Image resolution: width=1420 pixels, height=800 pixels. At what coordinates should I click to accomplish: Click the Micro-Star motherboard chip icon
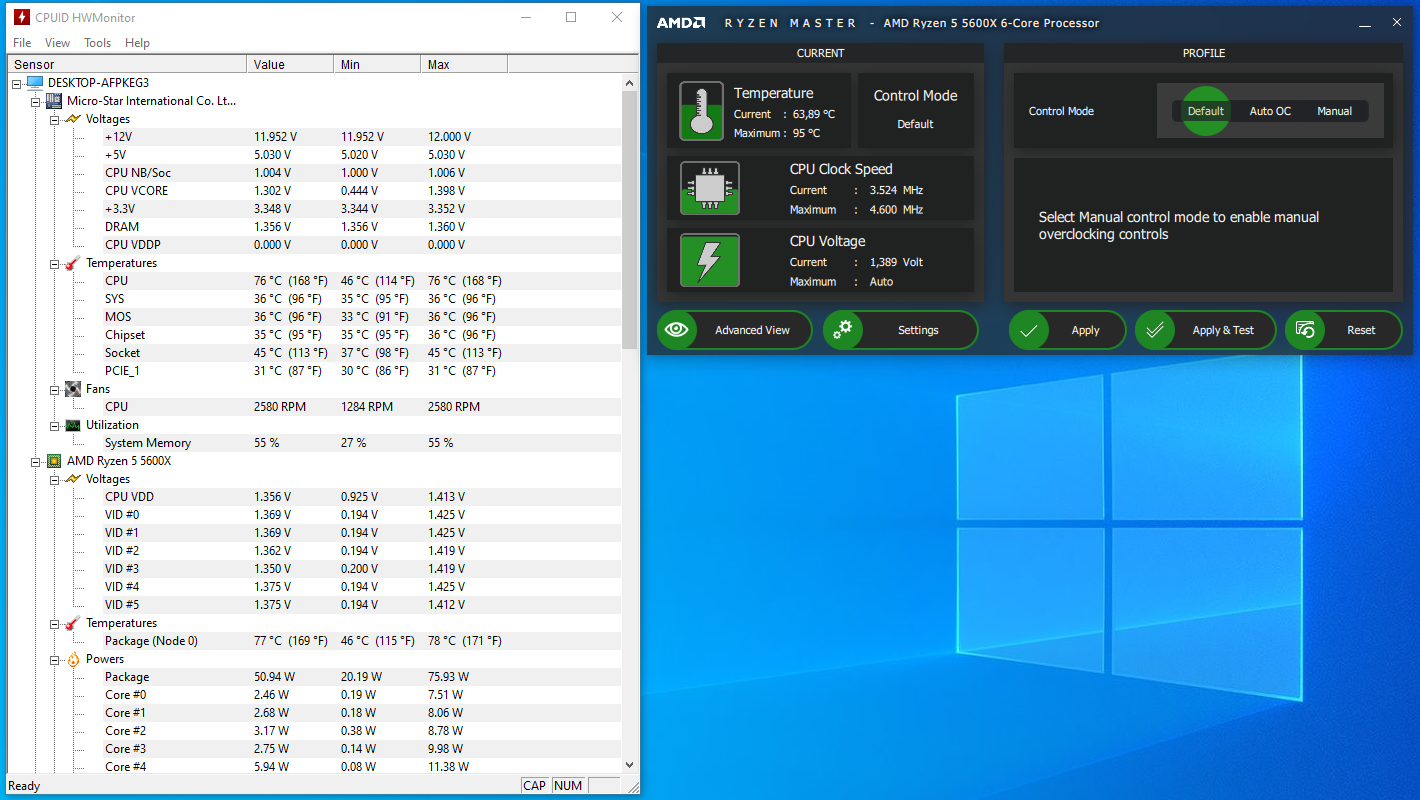pos(54,101)
